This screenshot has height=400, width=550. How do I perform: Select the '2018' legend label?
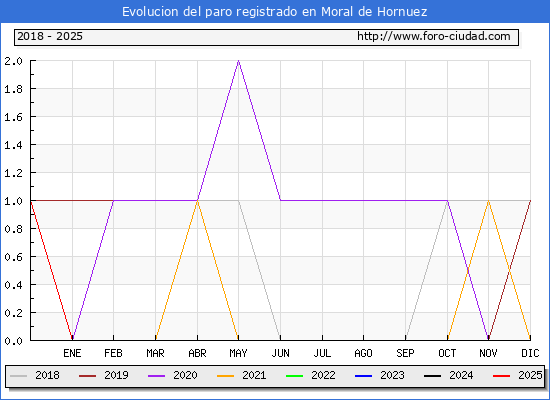coord(47,375)
